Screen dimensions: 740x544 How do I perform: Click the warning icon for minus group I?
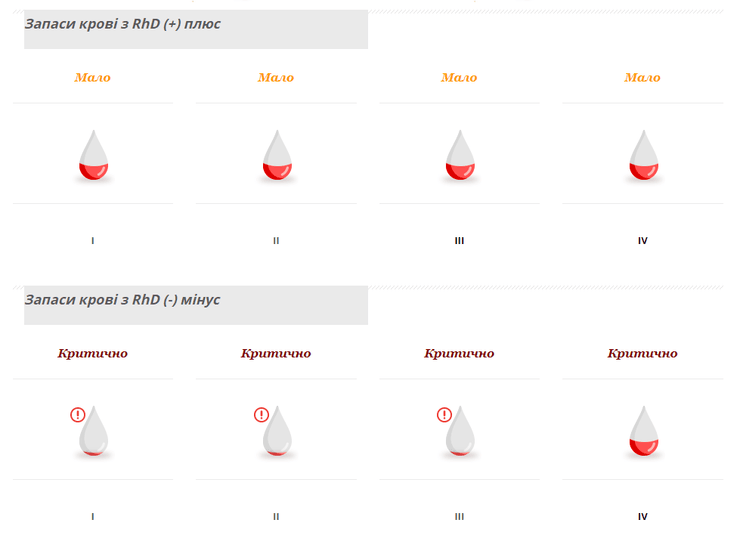tap(78, 415)
